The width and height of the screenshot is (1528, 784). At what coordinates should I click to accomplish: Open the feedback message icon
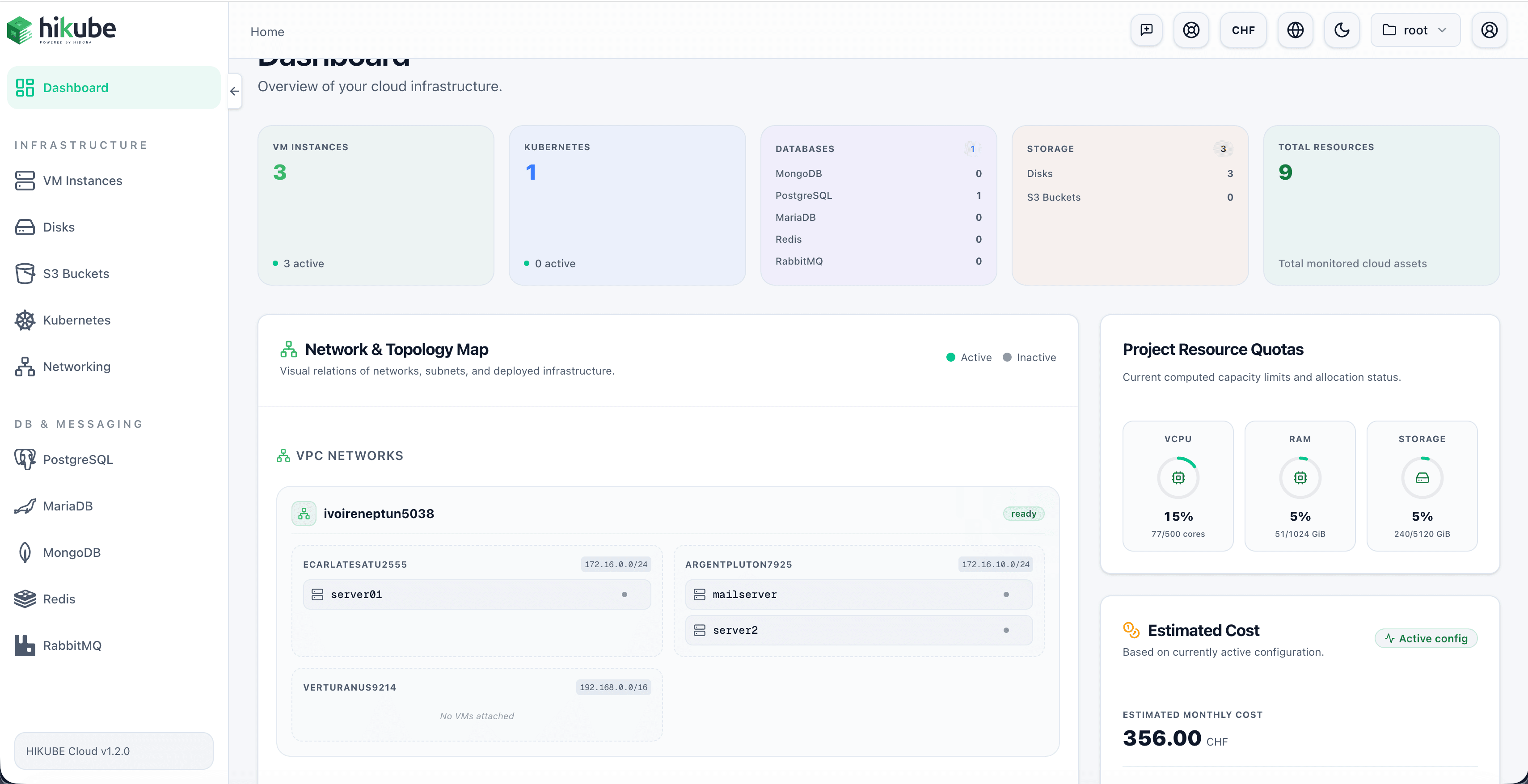1146,30
